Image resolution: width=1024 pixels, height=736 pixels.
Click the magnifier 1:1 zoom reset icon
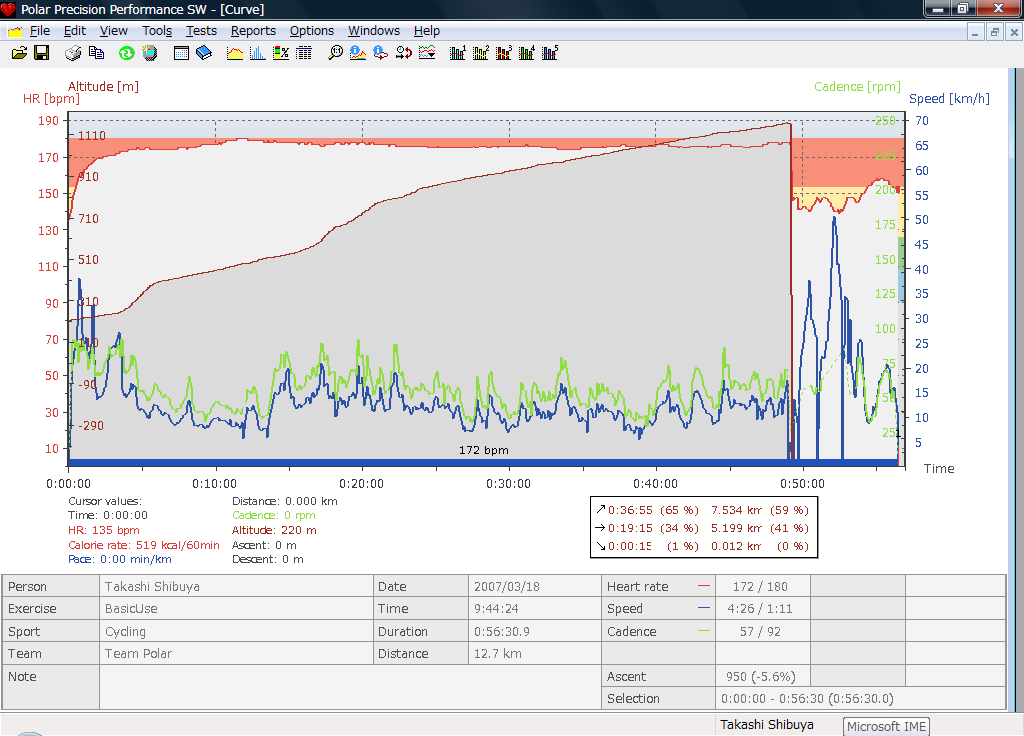point(336,53)
